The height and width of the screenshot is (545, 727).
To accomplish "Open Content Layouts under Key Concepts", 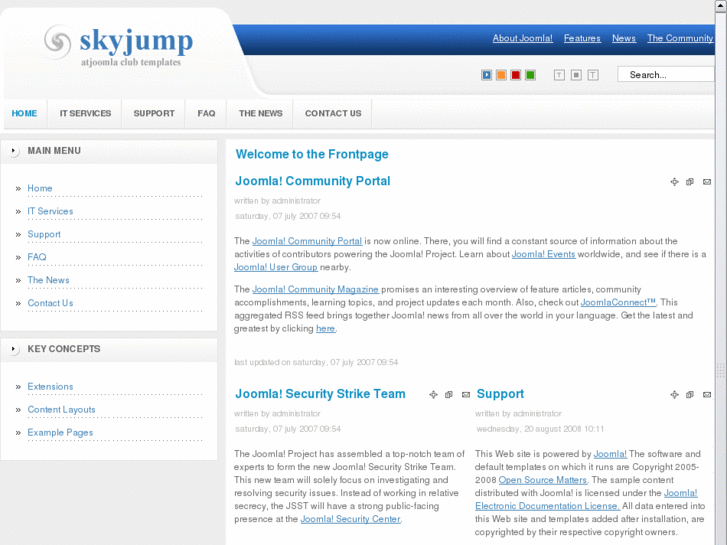I will [61, 410].
